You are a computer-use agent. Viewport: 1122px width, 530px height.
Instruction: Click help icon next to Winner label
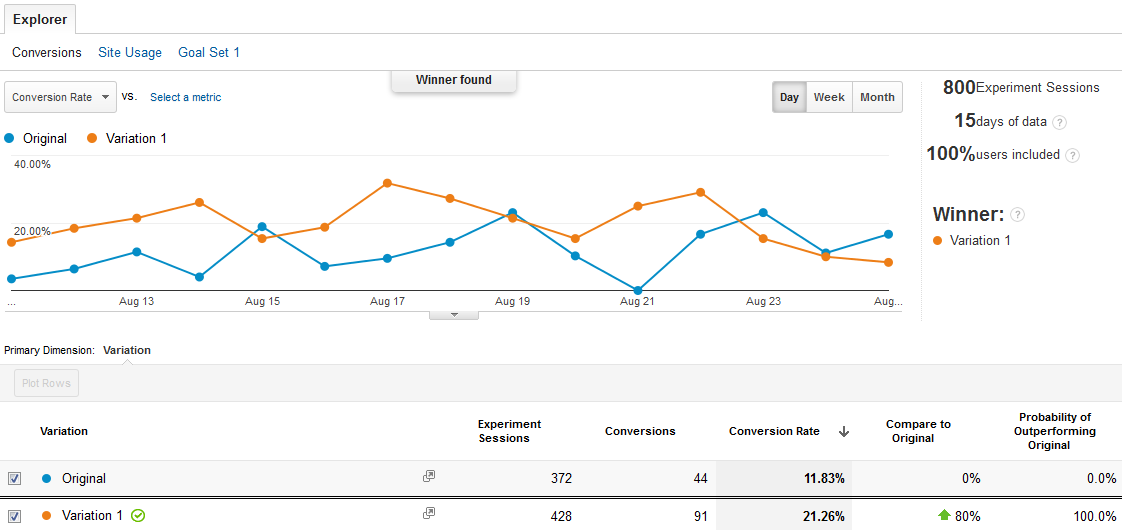click(1017, 214)
